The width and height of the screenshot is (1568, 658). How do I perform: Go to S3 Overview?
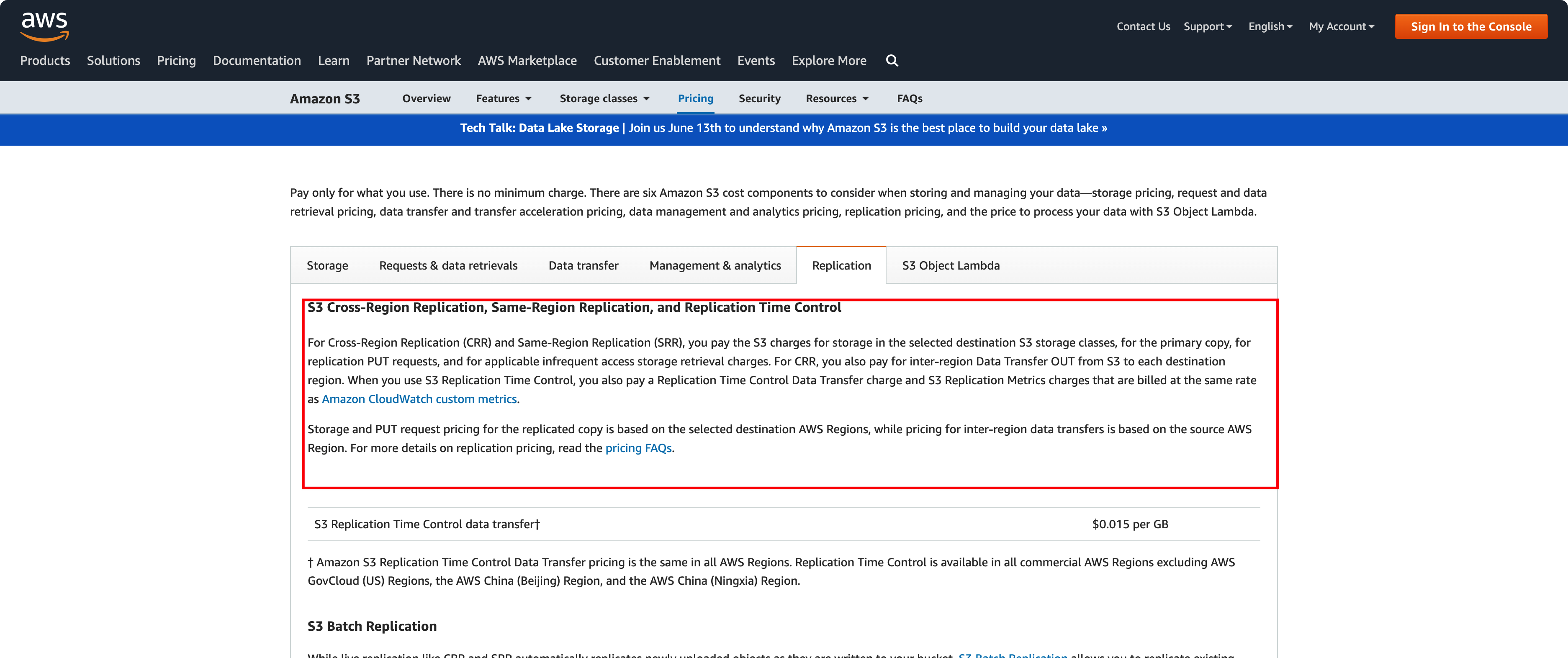pyautogui.click(x=426, y=98)
